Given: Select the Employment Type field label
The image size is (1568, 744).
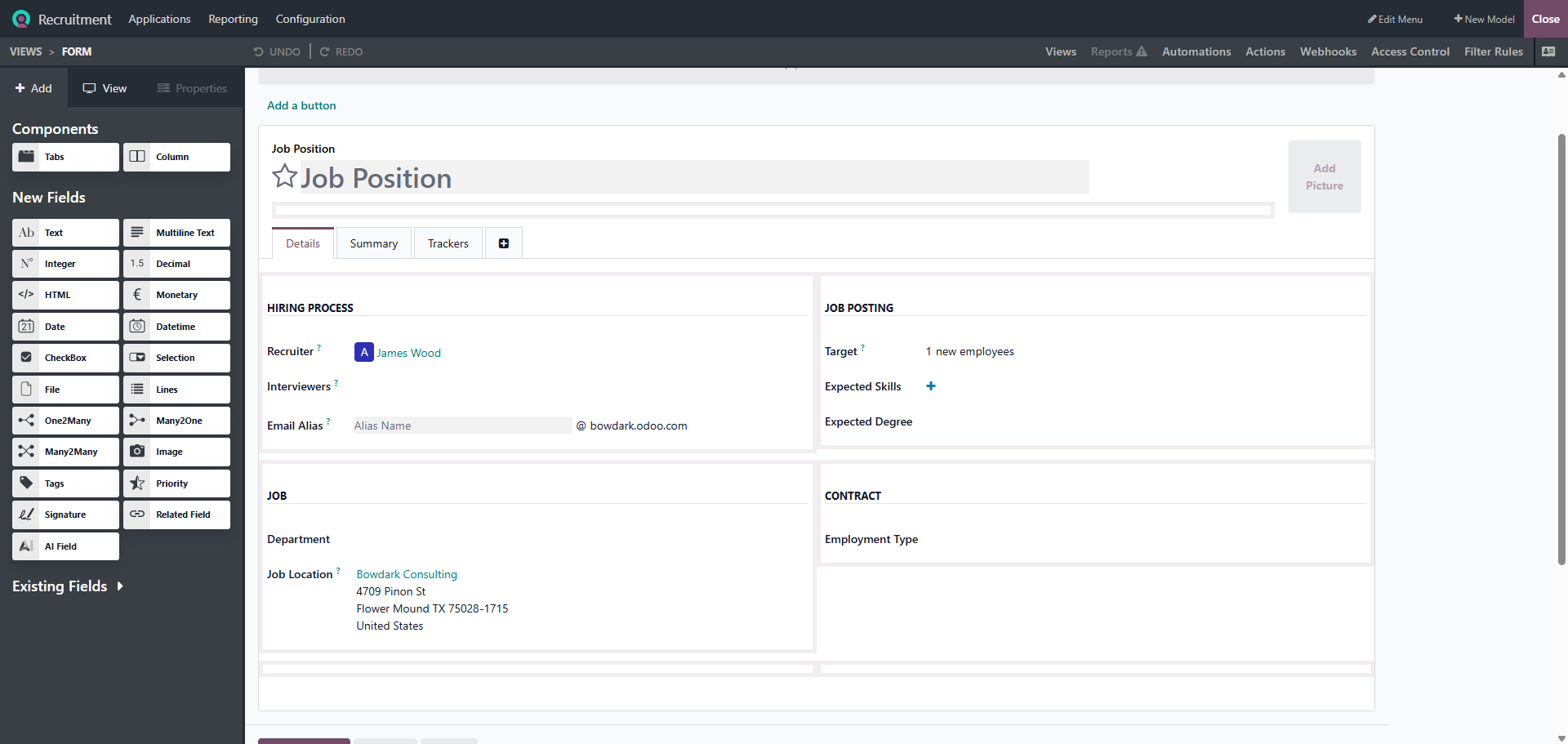Looking at the screenshot, I should click(871, 539).
